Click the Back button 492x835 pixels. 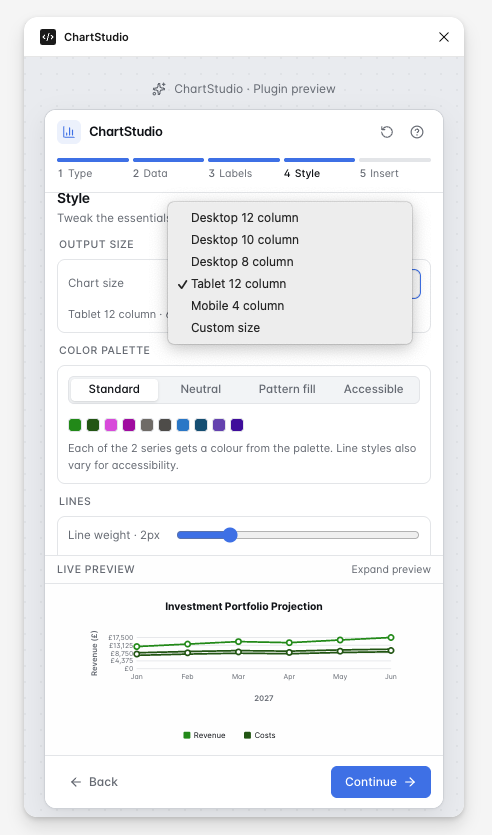(x=94, y=782)
